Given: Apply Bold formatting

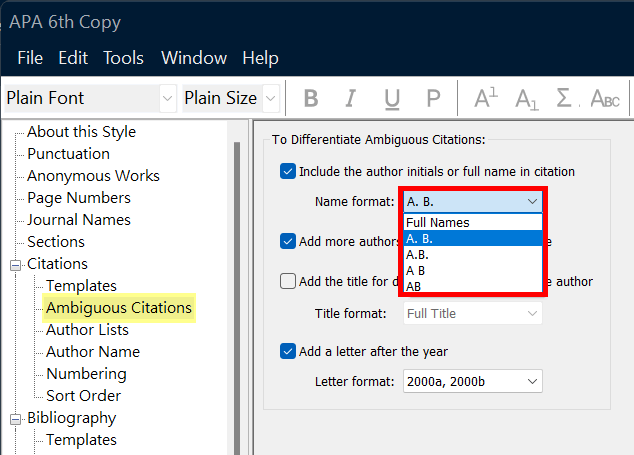Looking at the screenshot, I should pyautogui.click(x=311, y=98).
